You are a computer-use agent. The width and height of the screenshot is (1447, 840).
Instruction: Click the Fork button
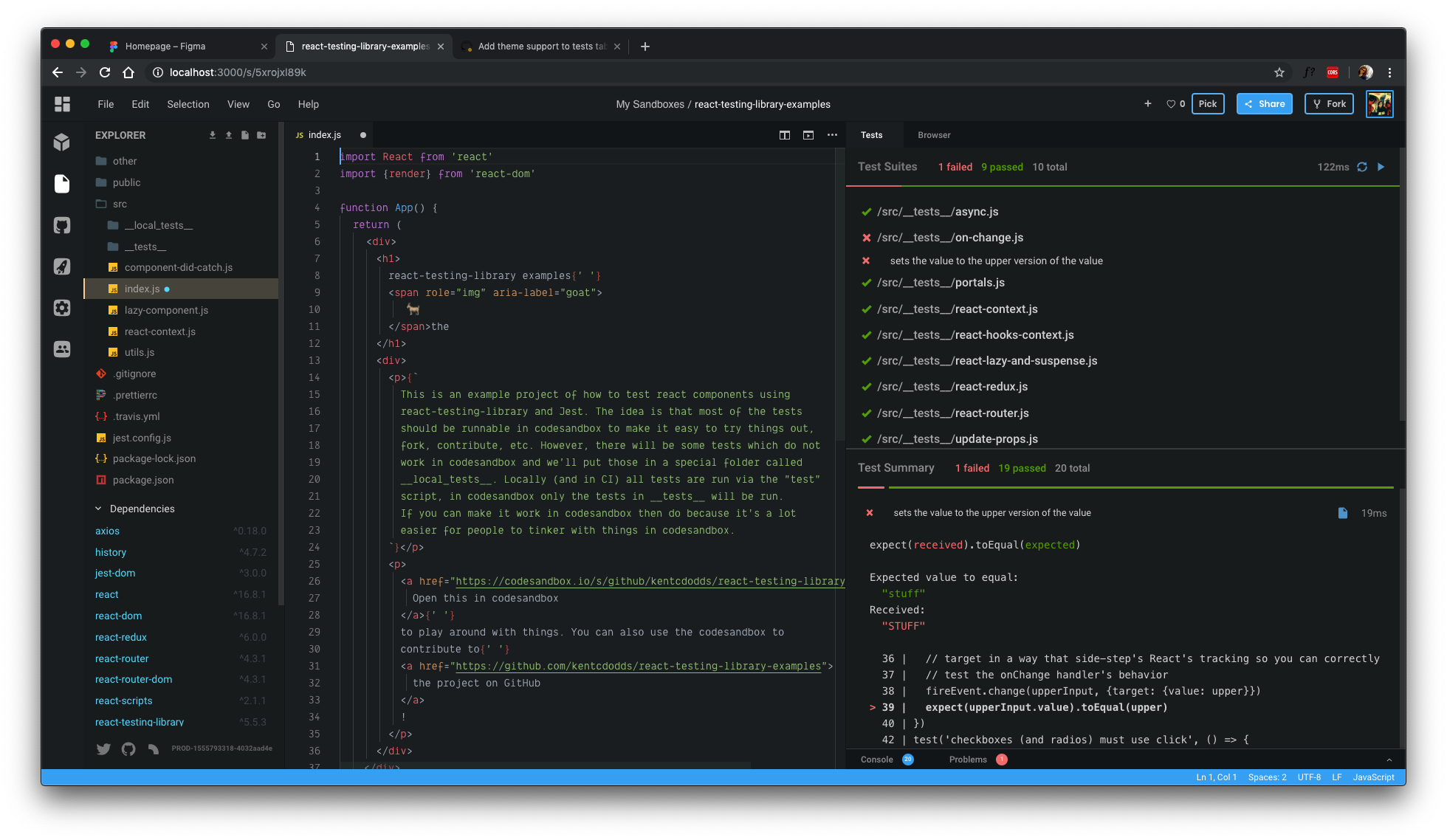click(x=1329, y=104)
